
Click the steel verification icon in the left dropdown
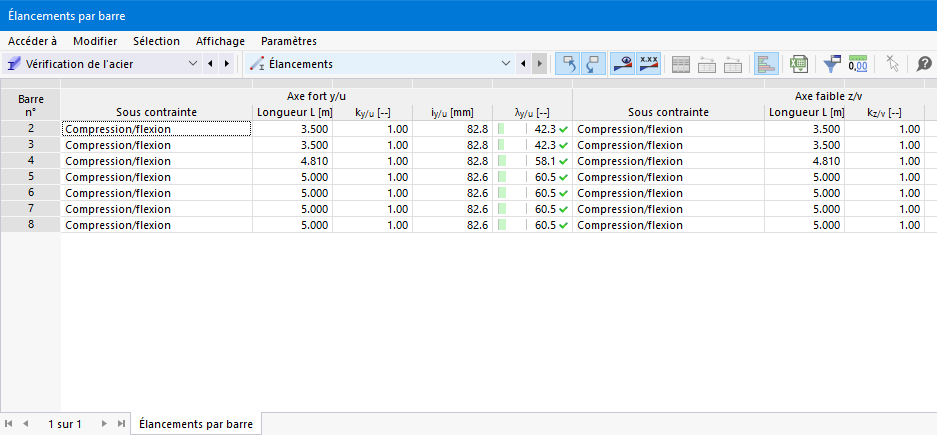tap(15, 63)
